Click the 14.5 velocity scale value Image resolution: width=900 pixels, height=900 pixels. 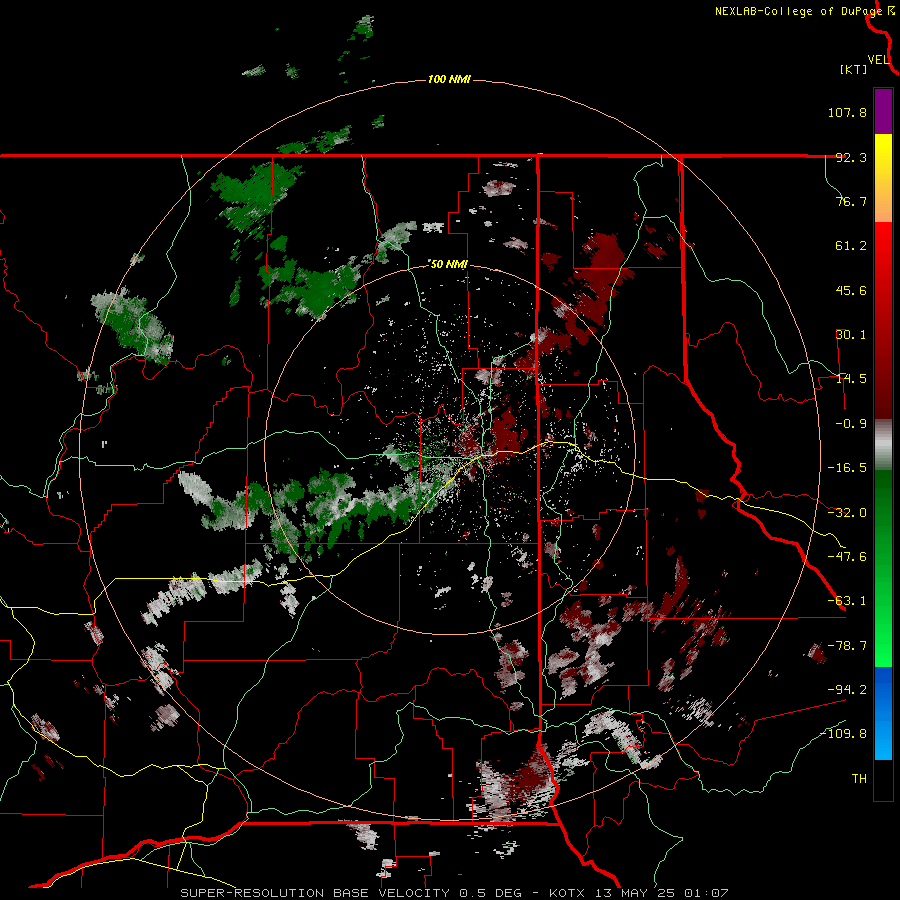tap(851, 379)
